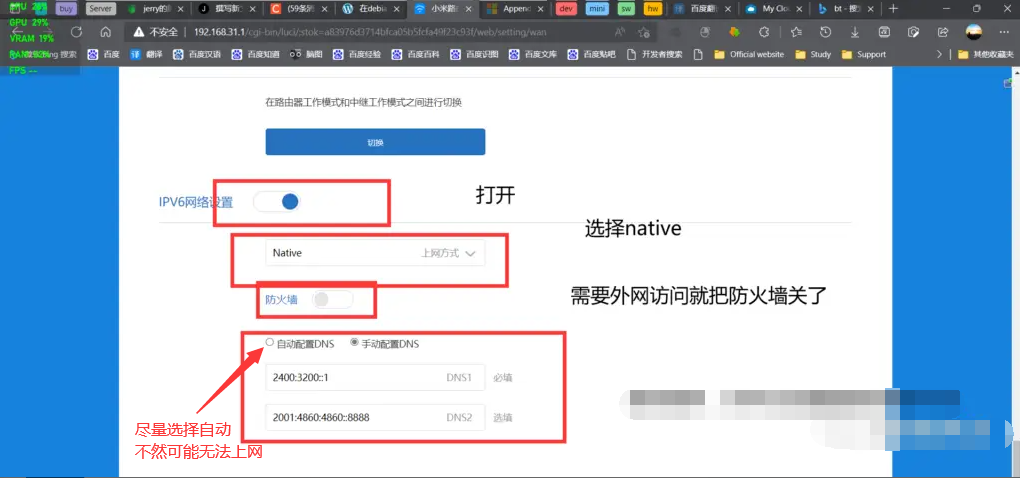This screenshot has width=1020, height=478.
Task: Open the profile avatar picture
Action: [x=973, y=32]
